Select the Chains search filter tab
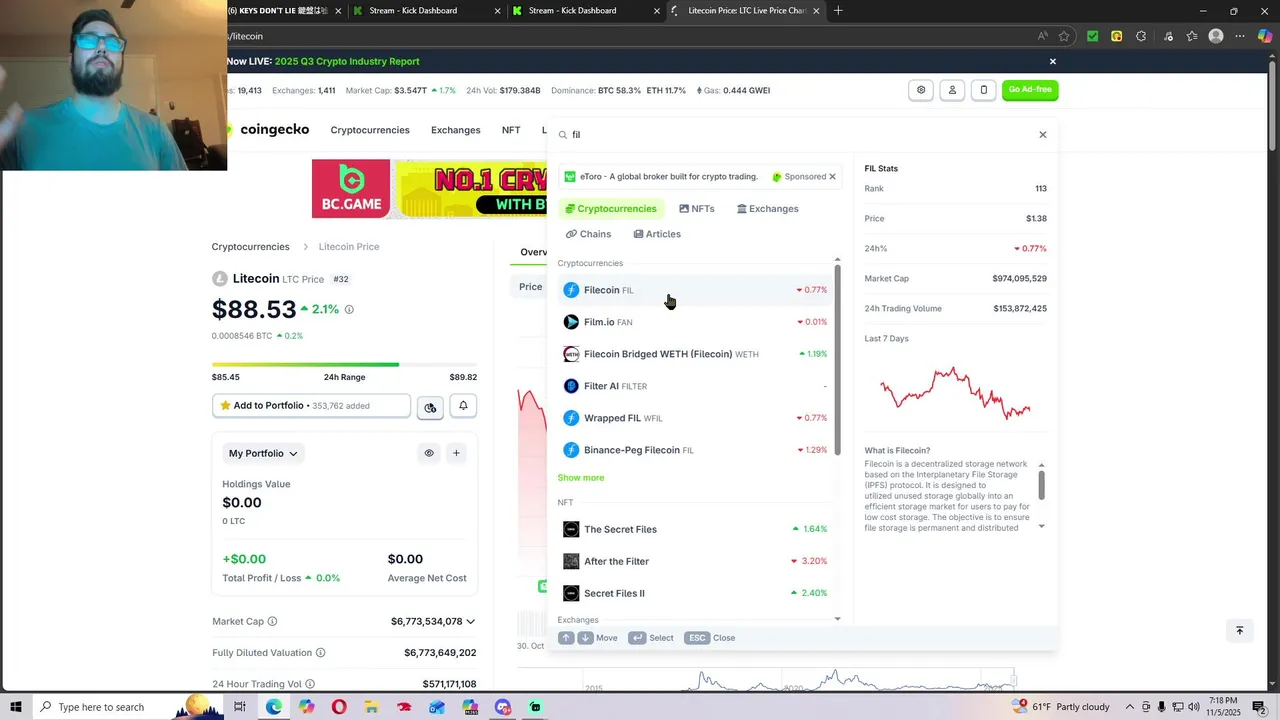1280x720 pixels. [x=589, y=234]
